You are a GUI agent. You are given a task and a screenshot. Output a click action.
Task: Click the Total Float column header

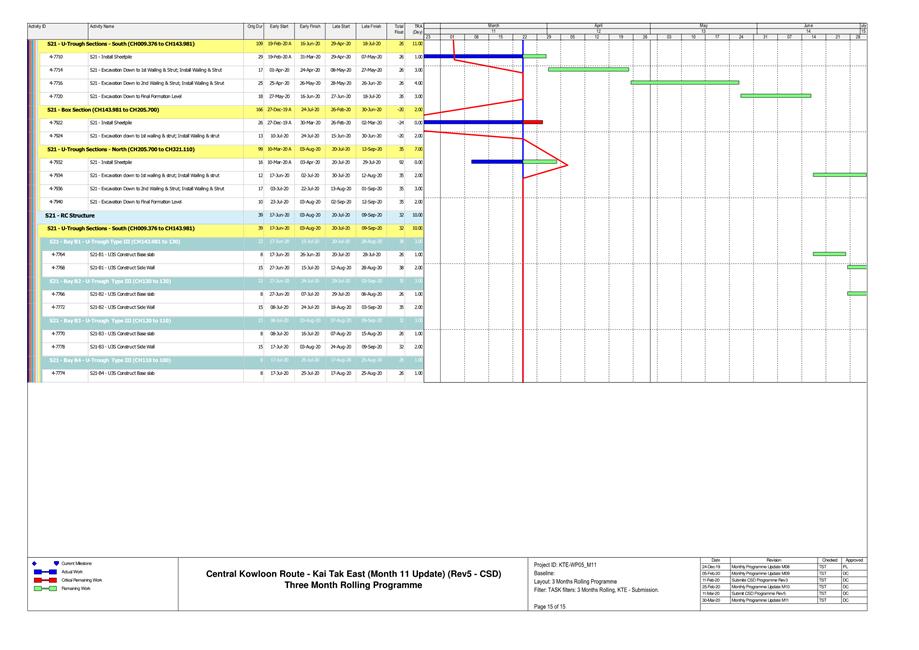coord(400,30)
